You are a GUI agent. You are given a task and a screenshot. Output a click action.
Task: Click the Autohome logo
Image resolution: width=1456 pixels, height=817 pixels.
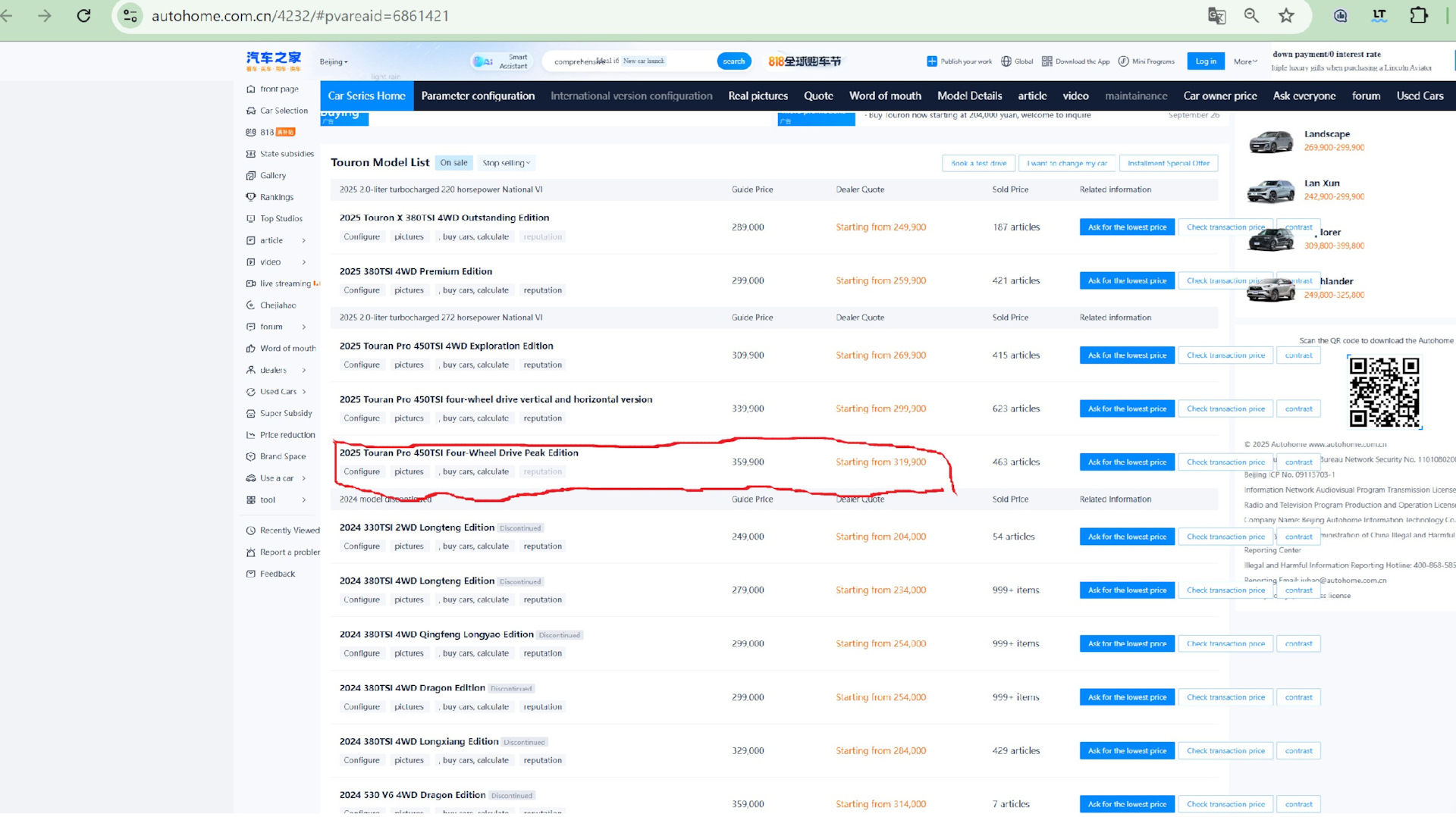pyautogui.click(x=274, y=61)
